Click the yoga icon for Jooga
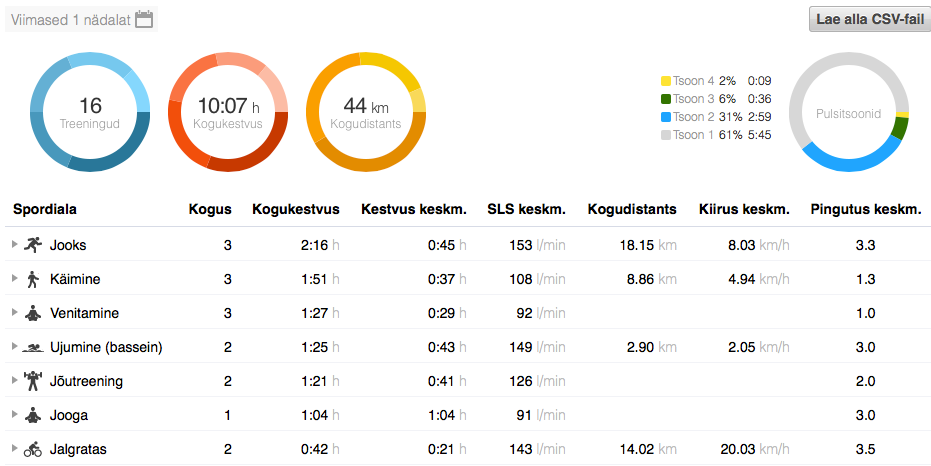 32,415
